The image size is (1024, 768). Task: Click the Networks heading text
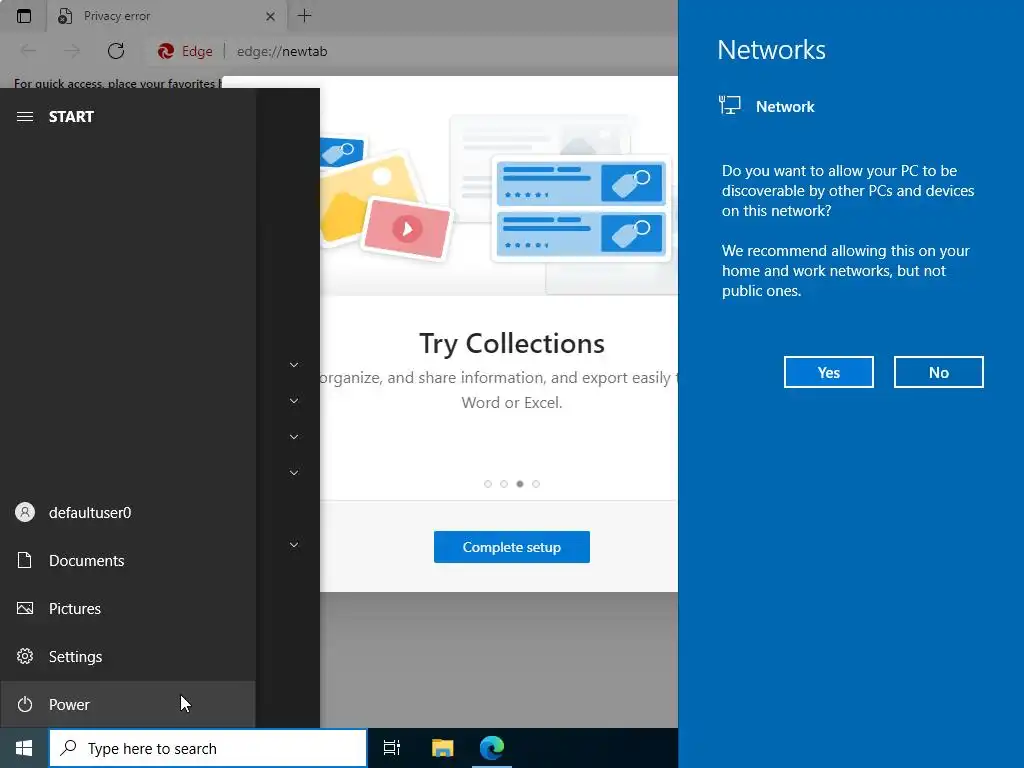[771, 50]
